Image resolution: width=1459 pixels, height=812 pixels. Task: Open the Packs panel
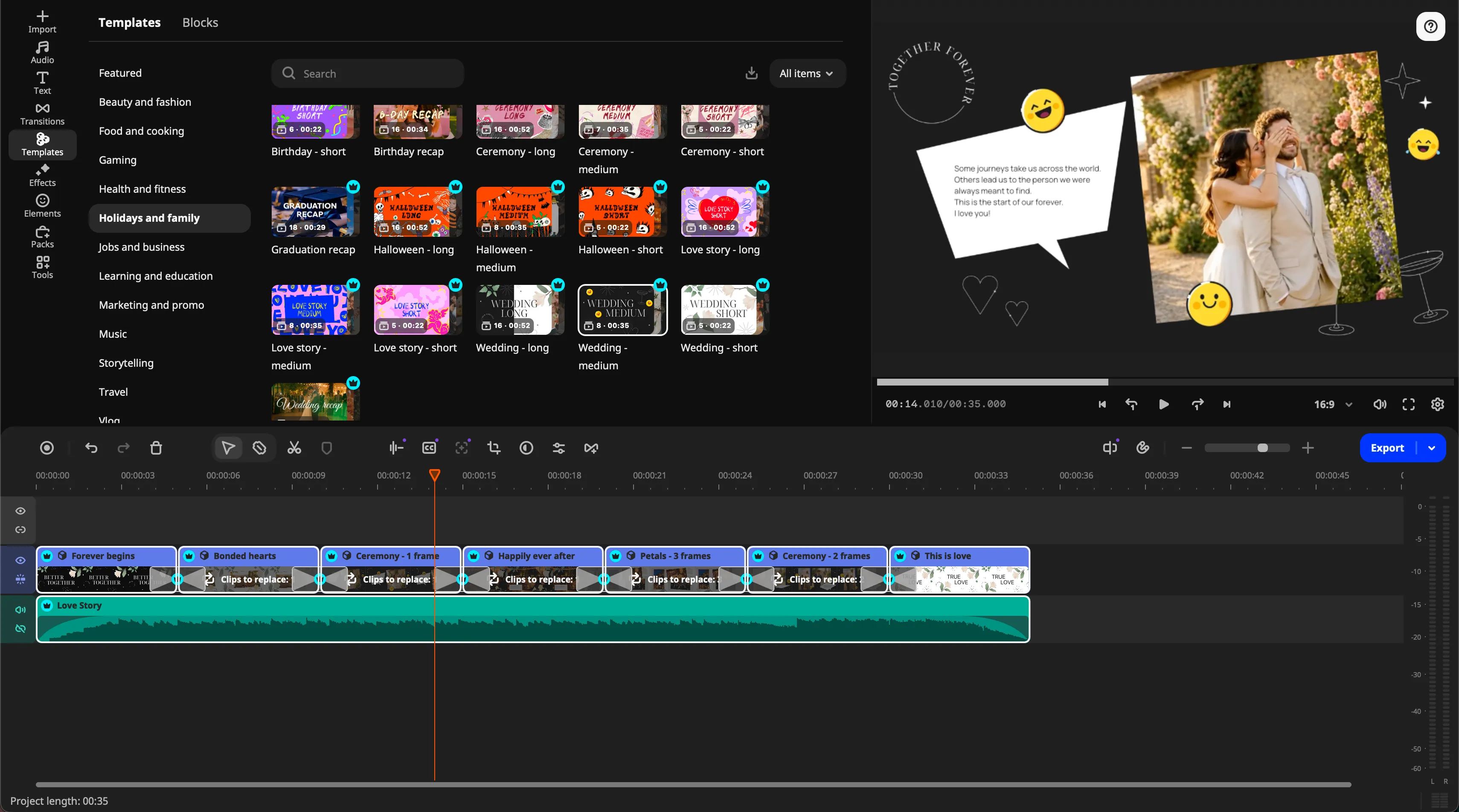(x=42, y=237)
